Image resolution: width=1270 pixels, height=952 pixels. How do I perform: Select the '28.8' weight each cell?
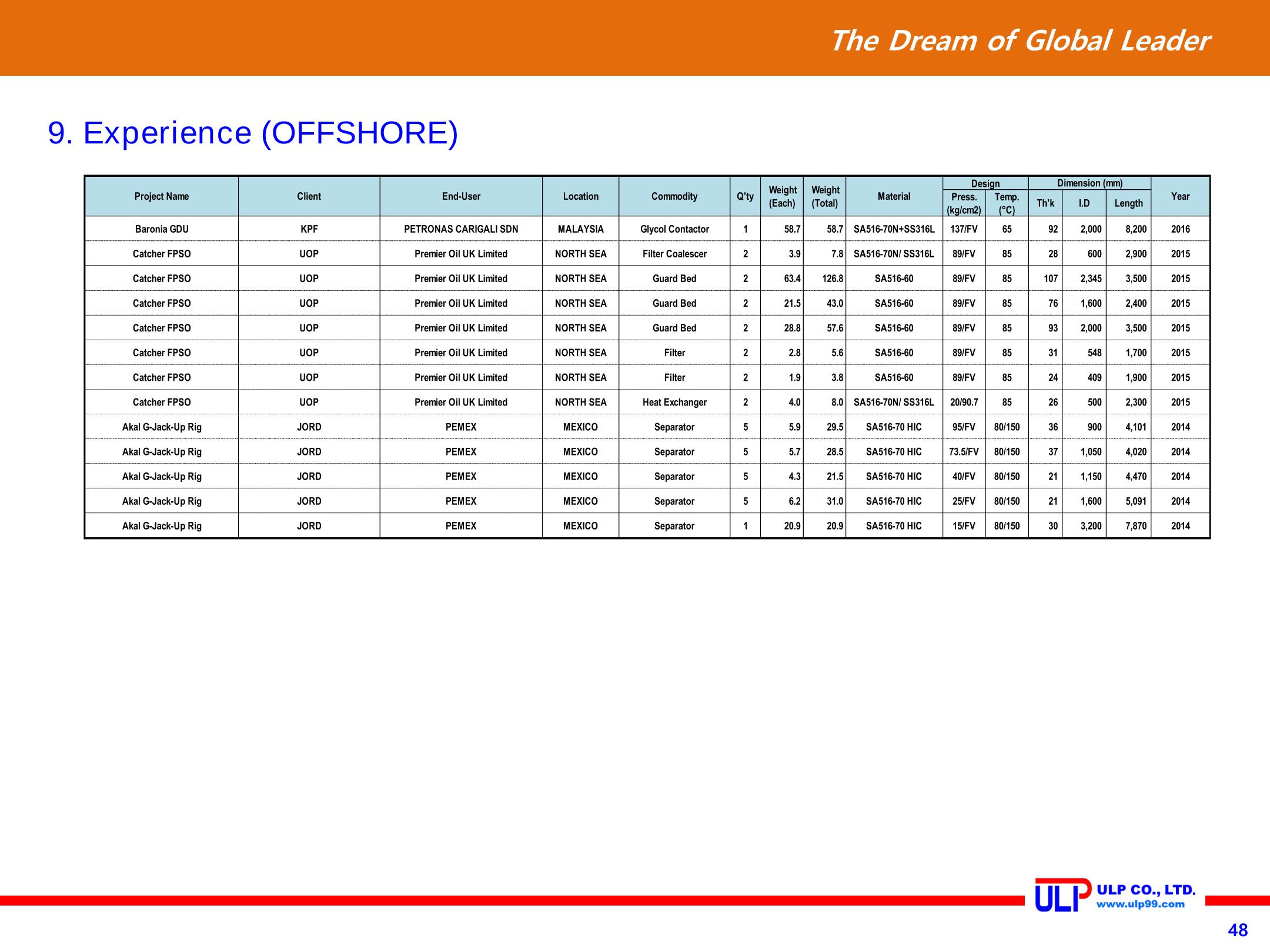click(x=783, y=328)
